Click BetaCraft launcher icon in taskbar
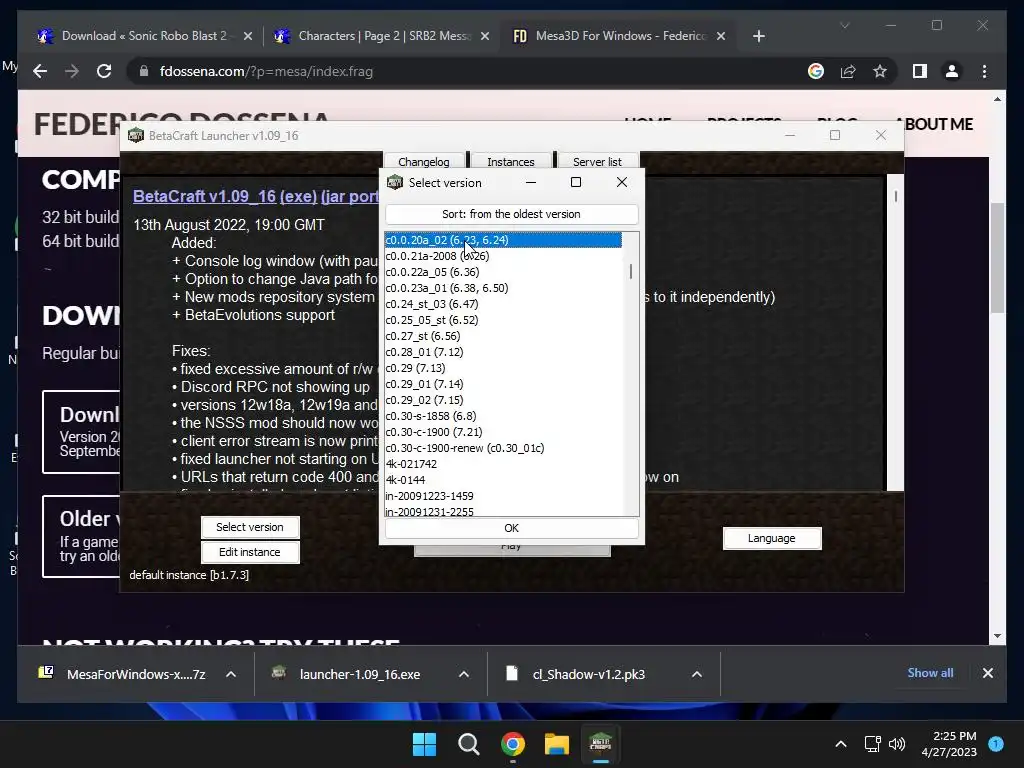The height and width of the screenshot is (768, 1024). (600, 744)
